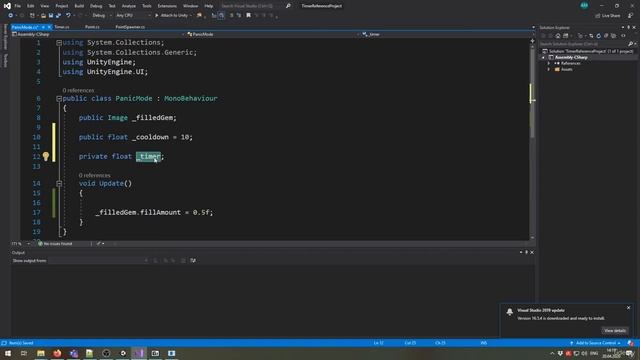Open the account avatar in title bar
Viewport: 640px width, 360px height.
click(584, 6)
